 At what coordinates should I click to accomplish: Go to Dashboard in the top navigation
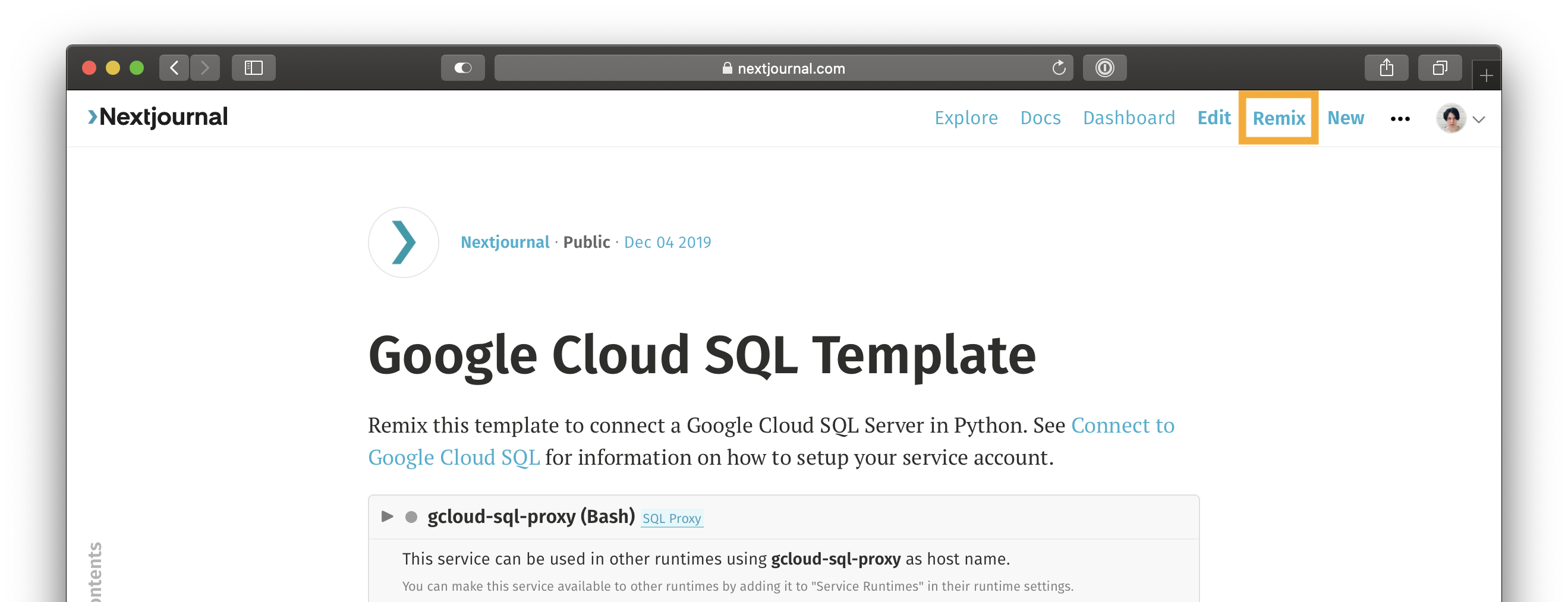pos(1129,118)
